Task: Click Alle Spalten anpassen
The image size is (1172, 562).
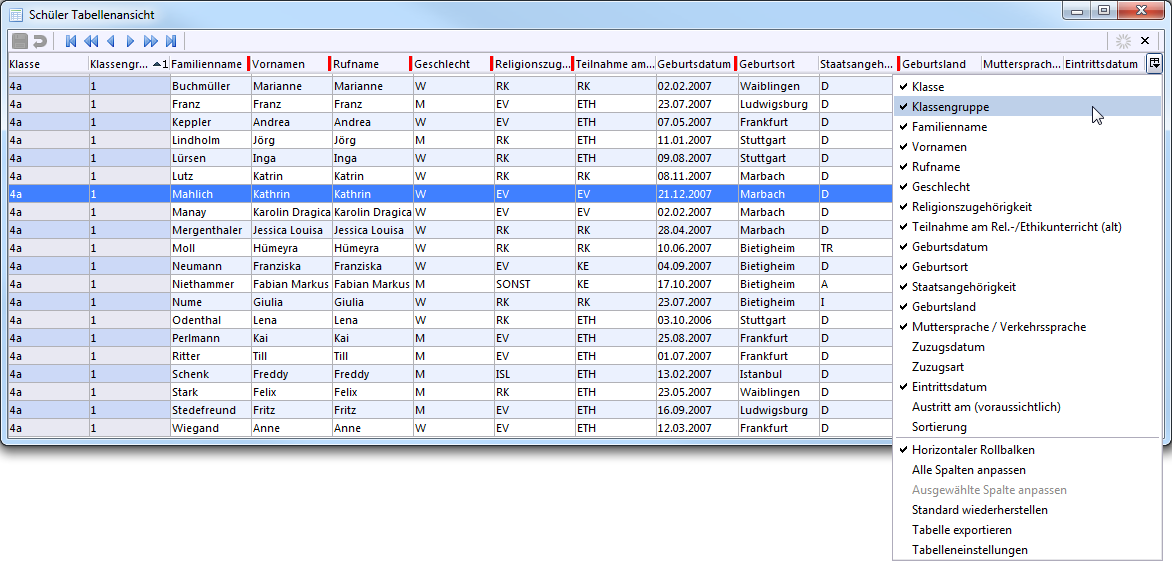Action: click(968, 470)
